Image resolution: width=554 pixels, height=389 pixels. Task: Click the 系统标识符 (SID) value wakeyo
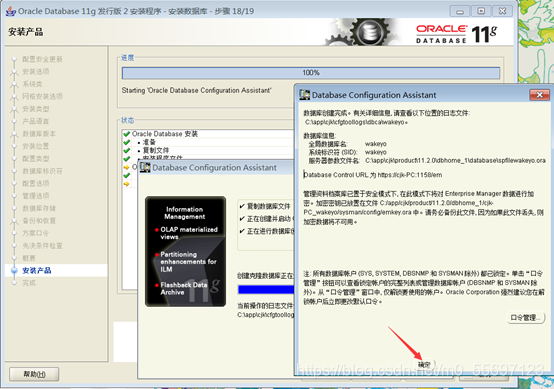coord(376,152)
